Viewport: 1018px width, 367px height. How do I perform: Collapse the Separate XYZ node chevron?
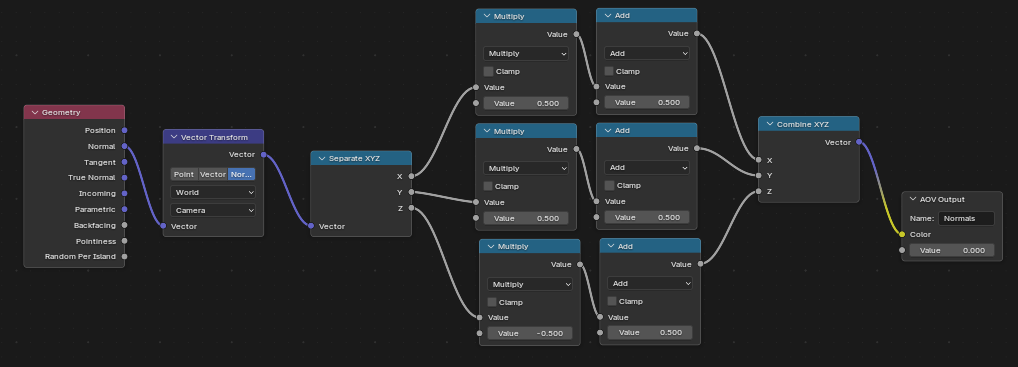point(322,158)
